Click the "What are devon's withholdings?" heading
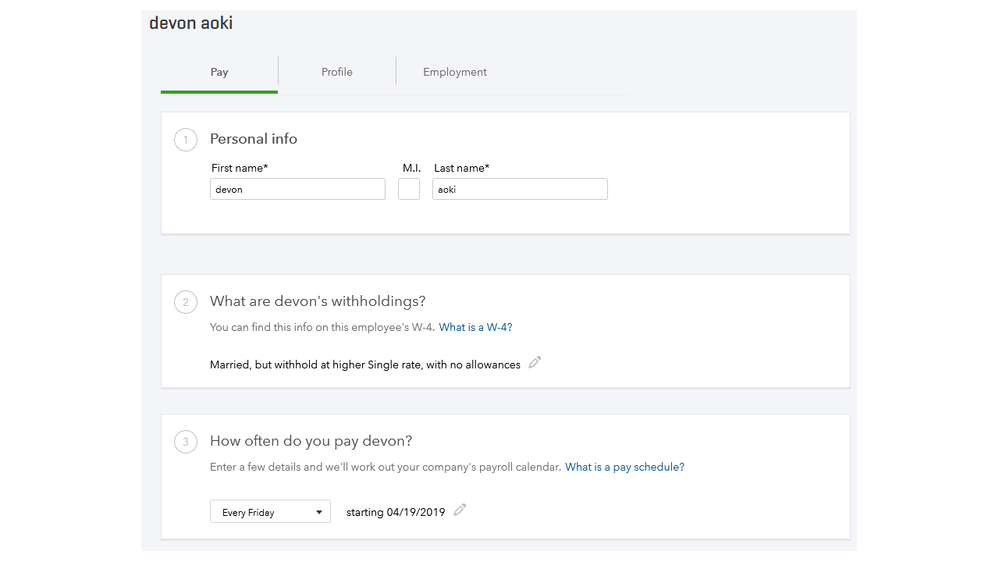Viewport: 999px width, 562px height. point(317,301)
